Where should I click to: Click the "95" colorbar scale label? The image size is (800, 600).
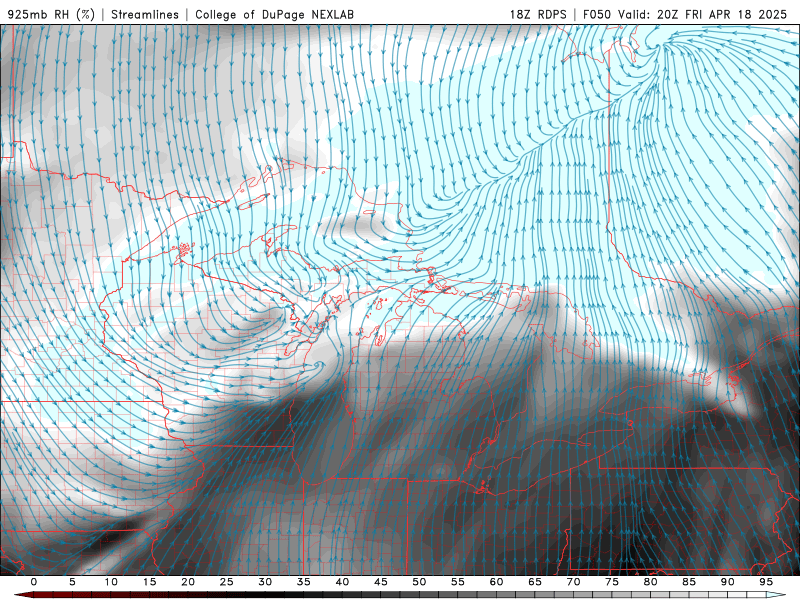(x=766, y=582)
